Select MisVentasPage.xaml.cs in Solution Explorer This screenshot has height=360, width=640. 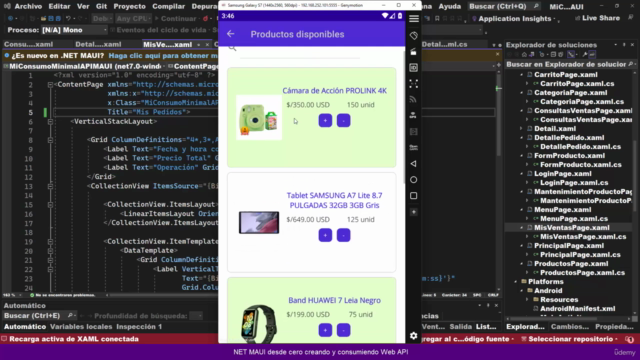tap(583, 237)
